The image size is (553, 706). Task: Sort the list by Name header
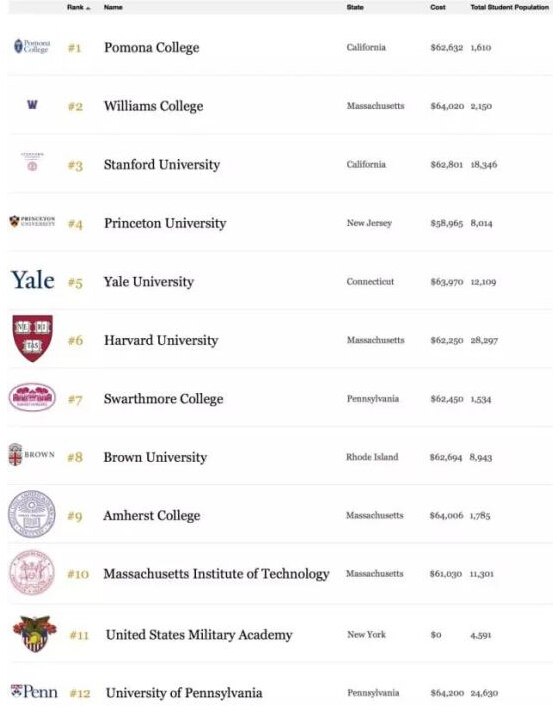(113, 7)
